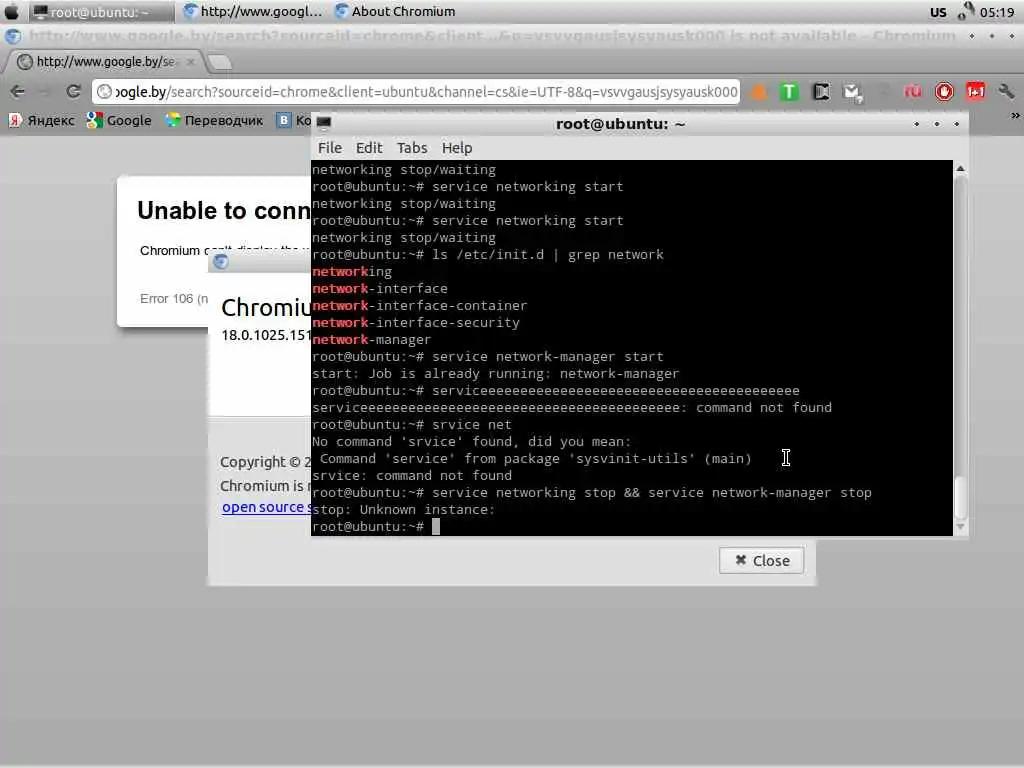The width and height of the screenshot is (1024, 768).
Task: Open the VK bookmark beside Переводчик
Action: (293, 120)
